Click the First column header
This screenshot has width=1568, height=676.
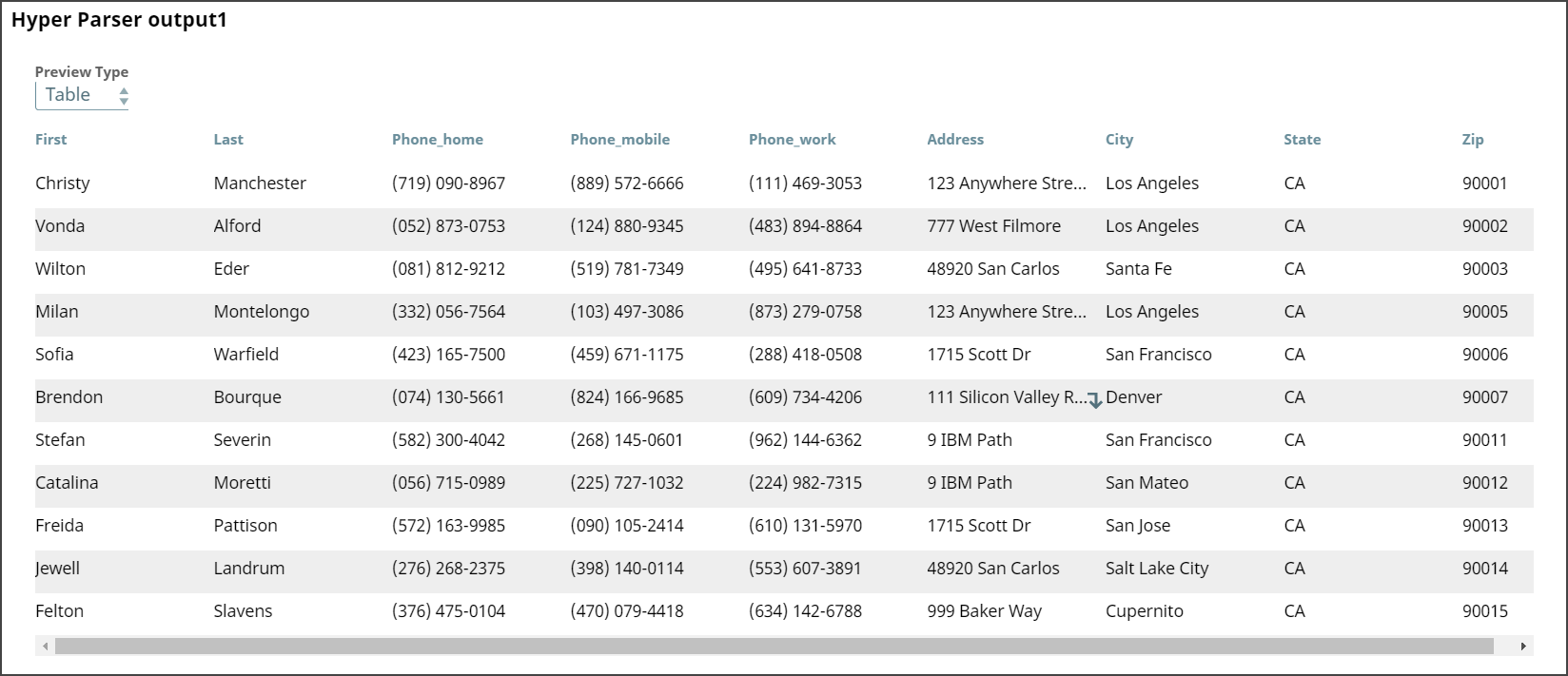tap(51, 140)
